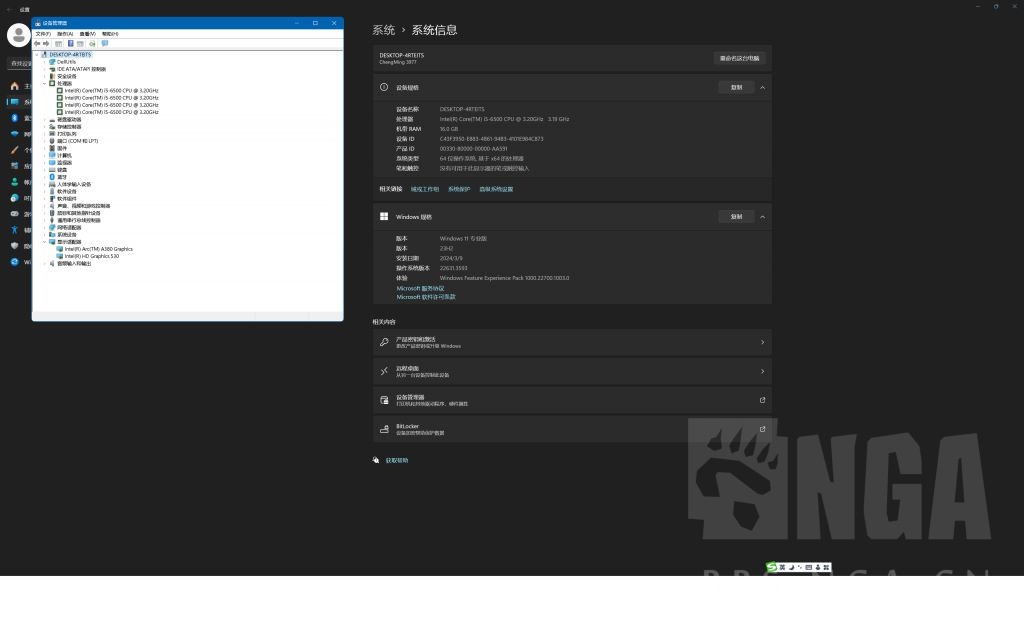Open the Sogou input method icon
Screen dimensions: 1024x625
(x=772, y=567)
